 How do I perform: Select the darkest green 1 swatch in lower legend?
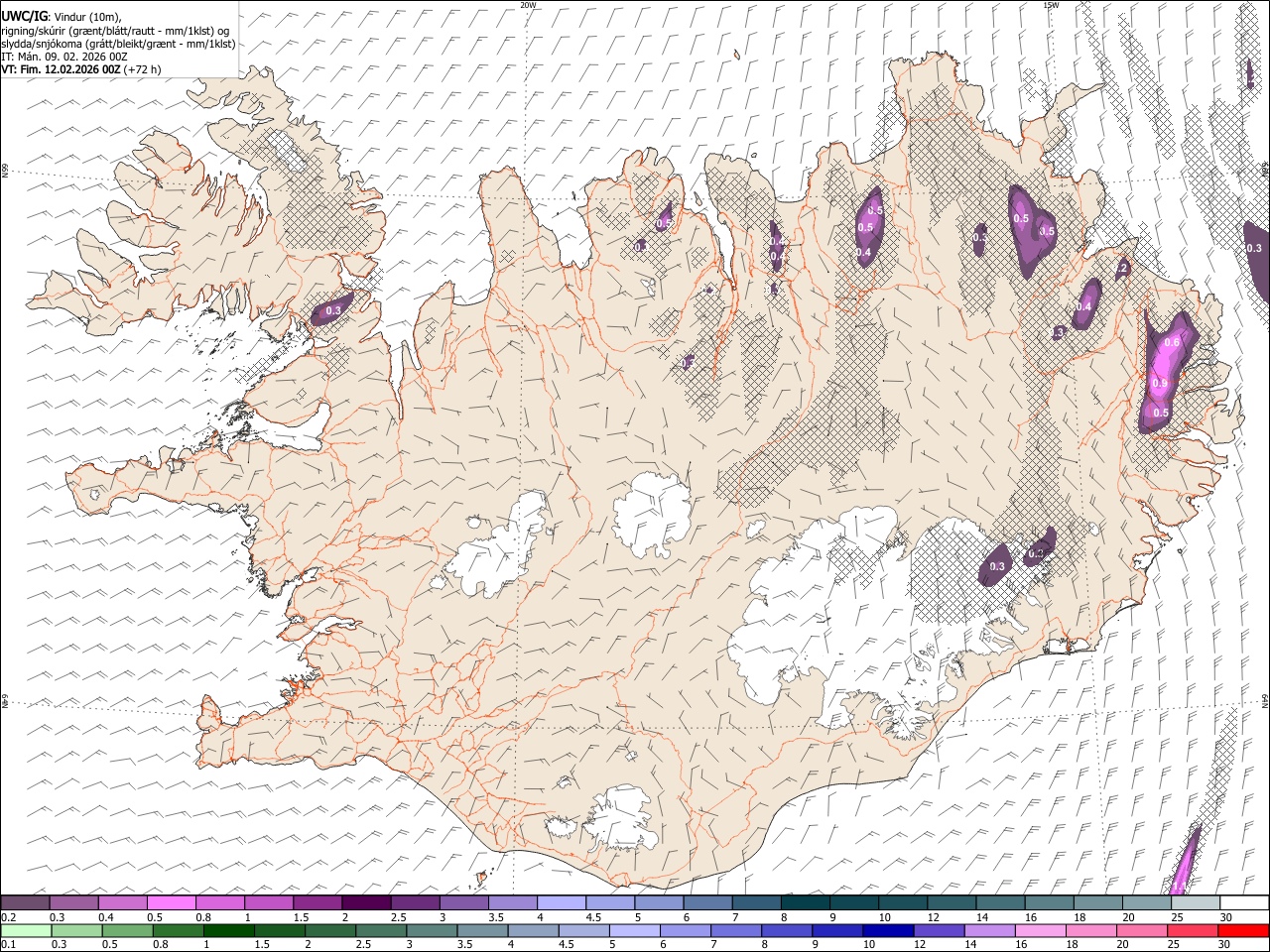[x=229, y=930]
